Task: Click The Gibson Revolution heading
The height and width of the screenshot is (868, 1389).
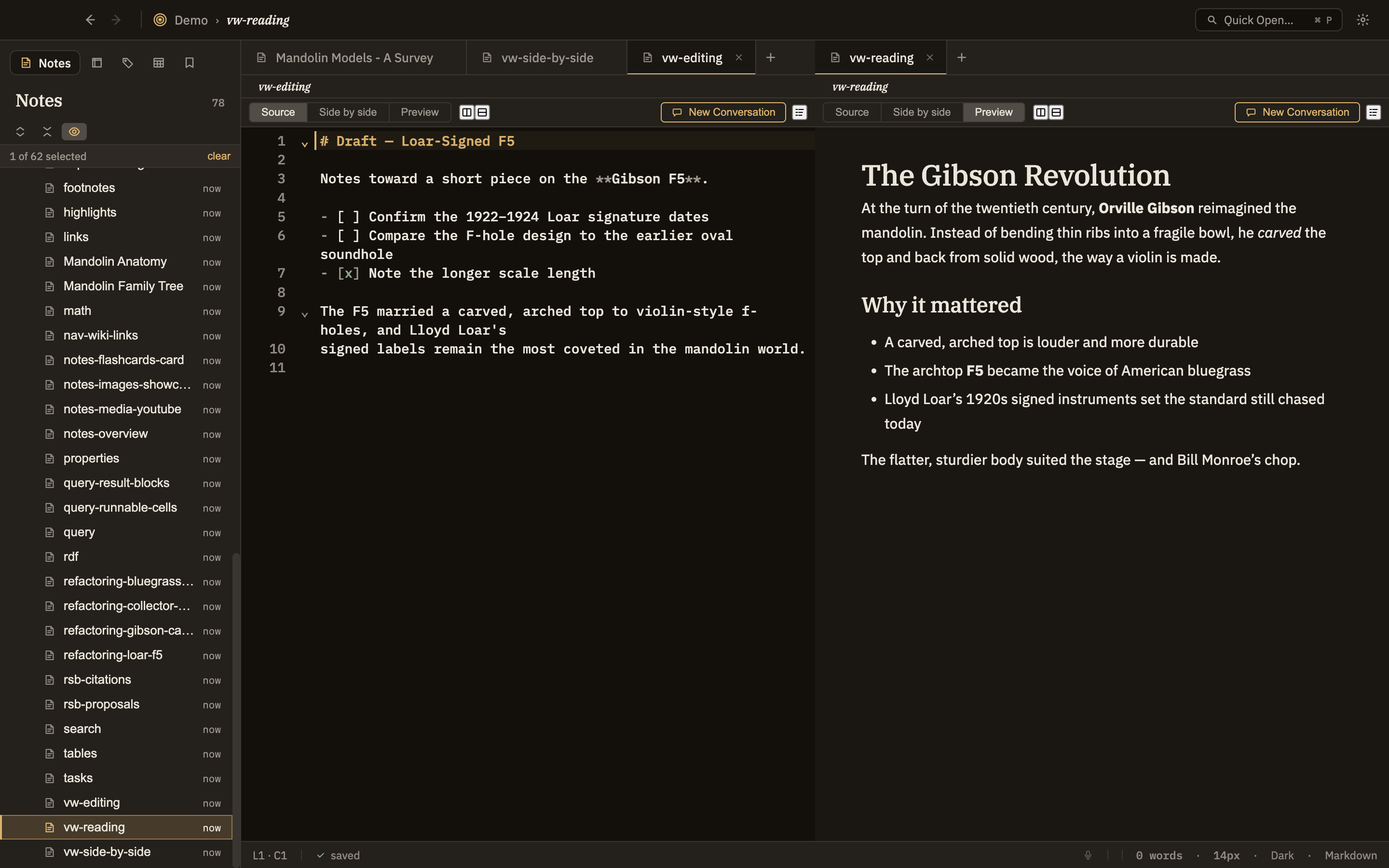Action: click(1015, 175)
